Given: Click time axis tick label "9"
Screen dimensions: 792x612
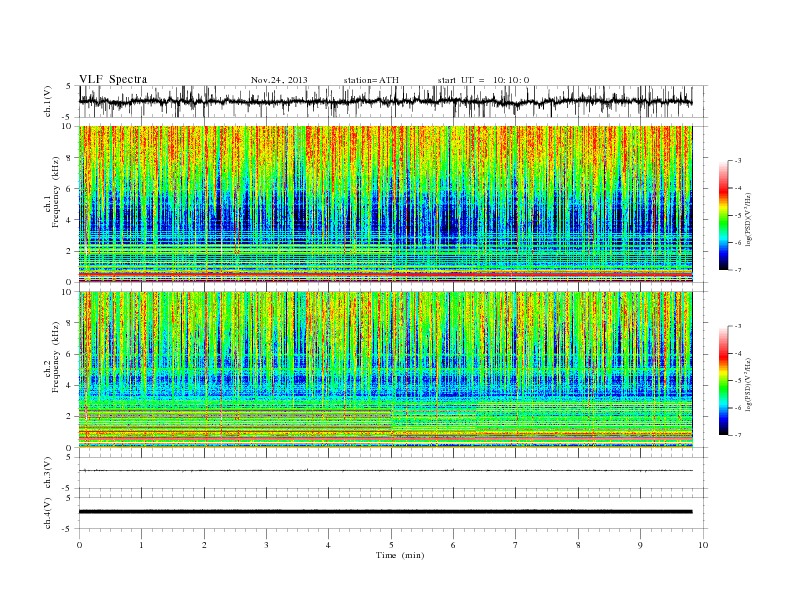Looking at the screenshot, I should click(x=640, y=545).
